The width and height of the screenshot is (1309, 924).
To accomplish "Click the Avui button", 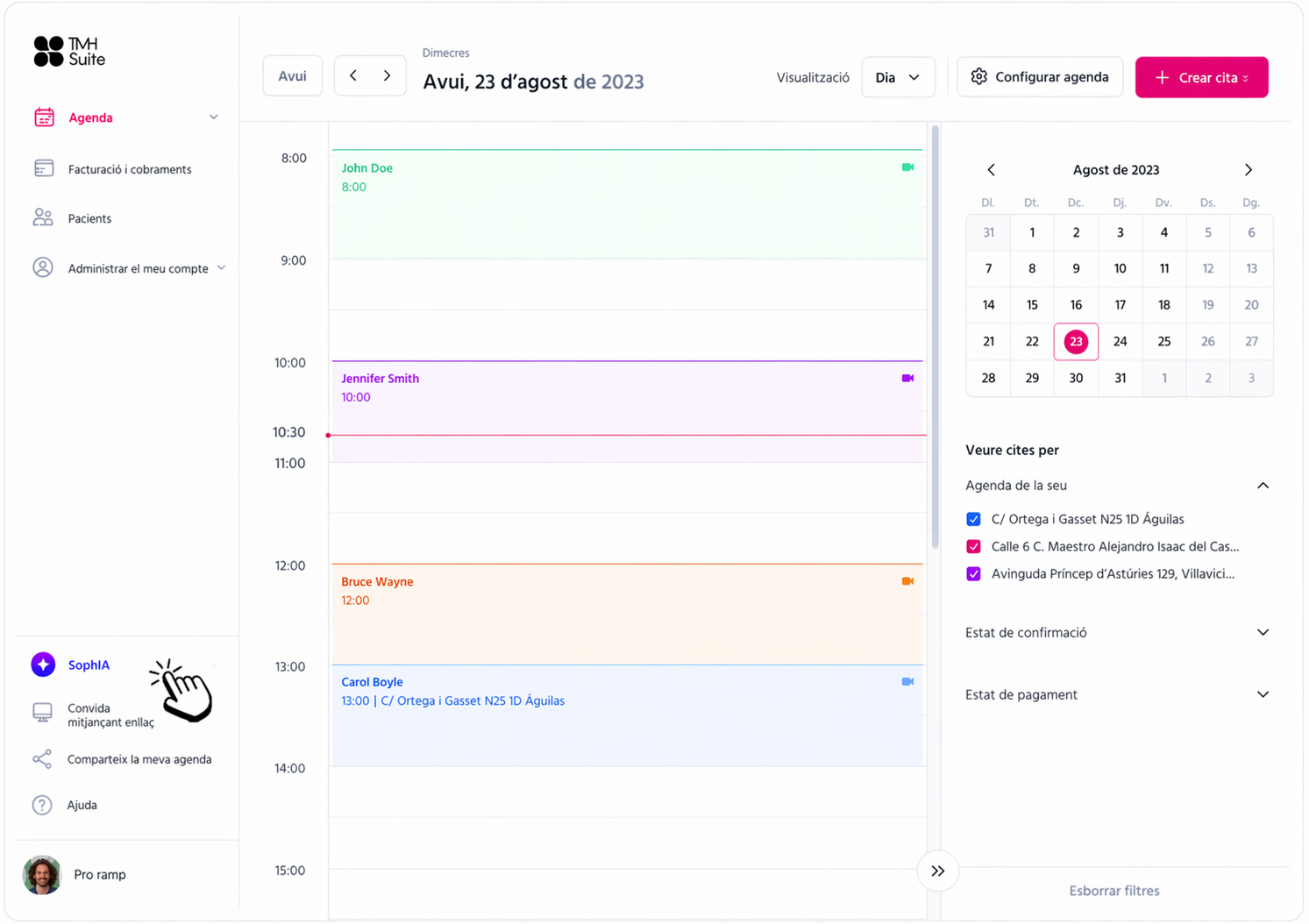I will coord(293,76).
